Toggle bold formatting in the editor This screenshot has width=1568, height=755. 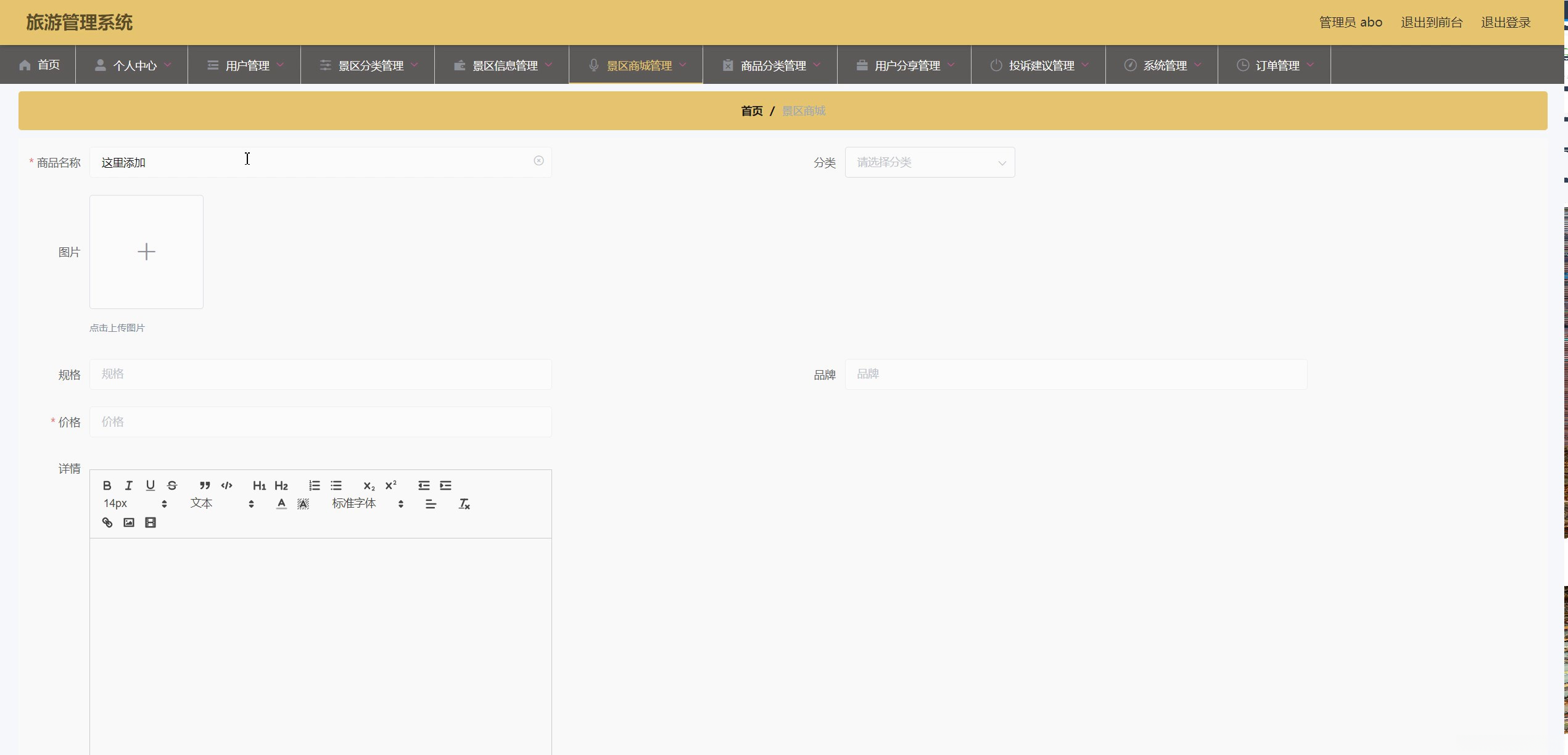pos(107,485)
